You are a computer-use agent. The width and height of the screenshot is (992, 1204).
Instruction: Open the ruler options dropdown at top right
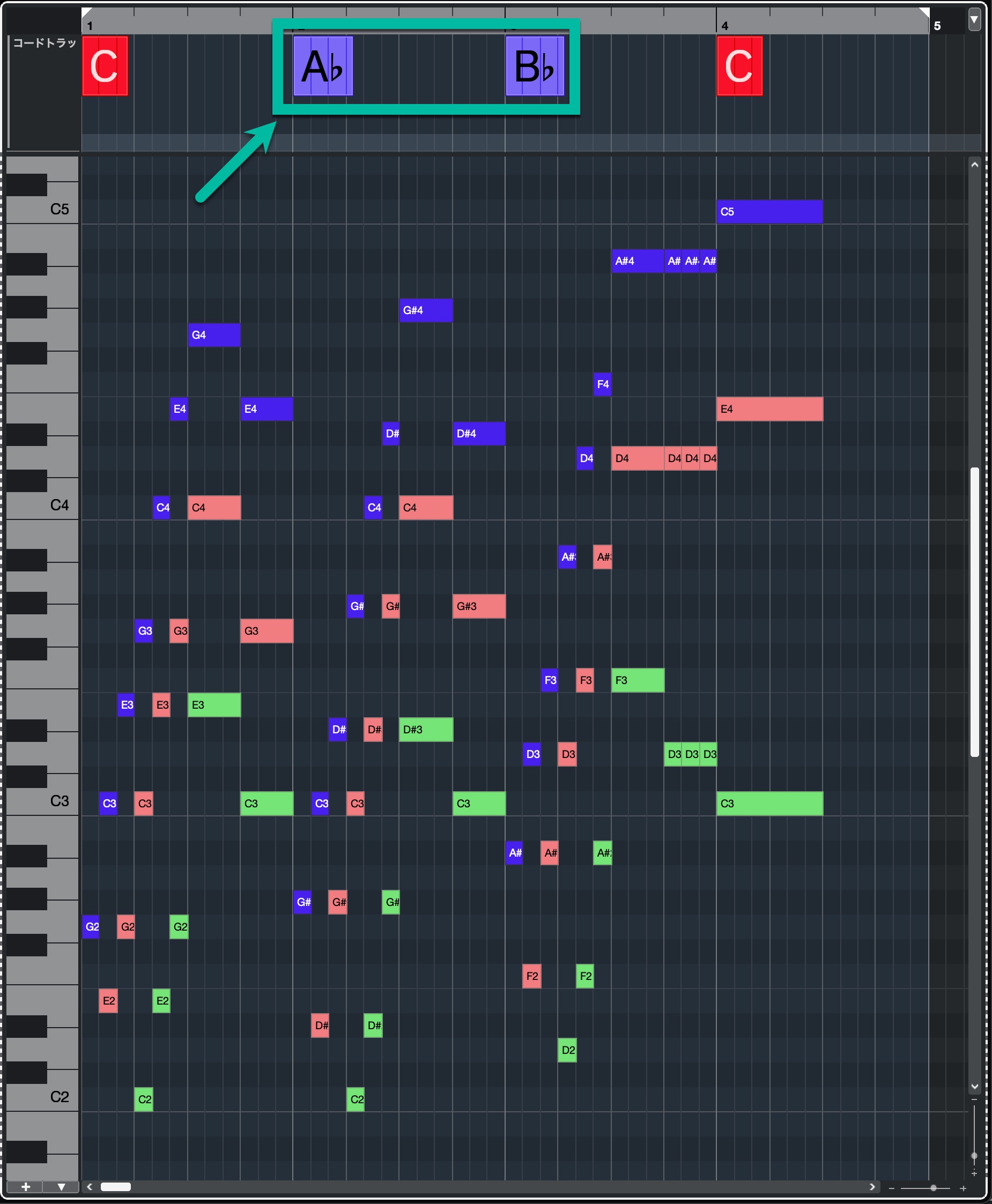pyautogui.click(x=974, y=19)
